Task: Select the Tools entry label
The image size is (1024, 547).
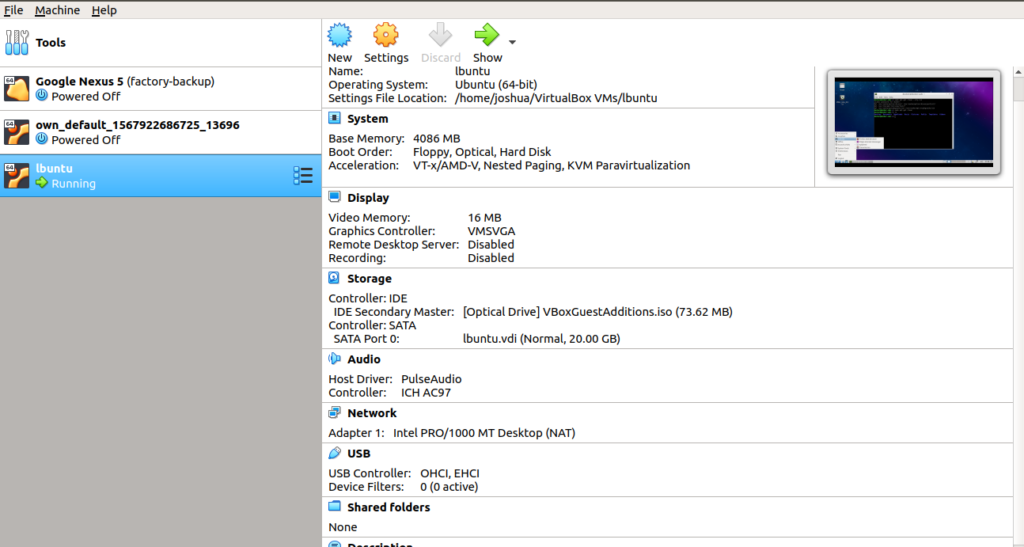Action: tap(51, 42)
